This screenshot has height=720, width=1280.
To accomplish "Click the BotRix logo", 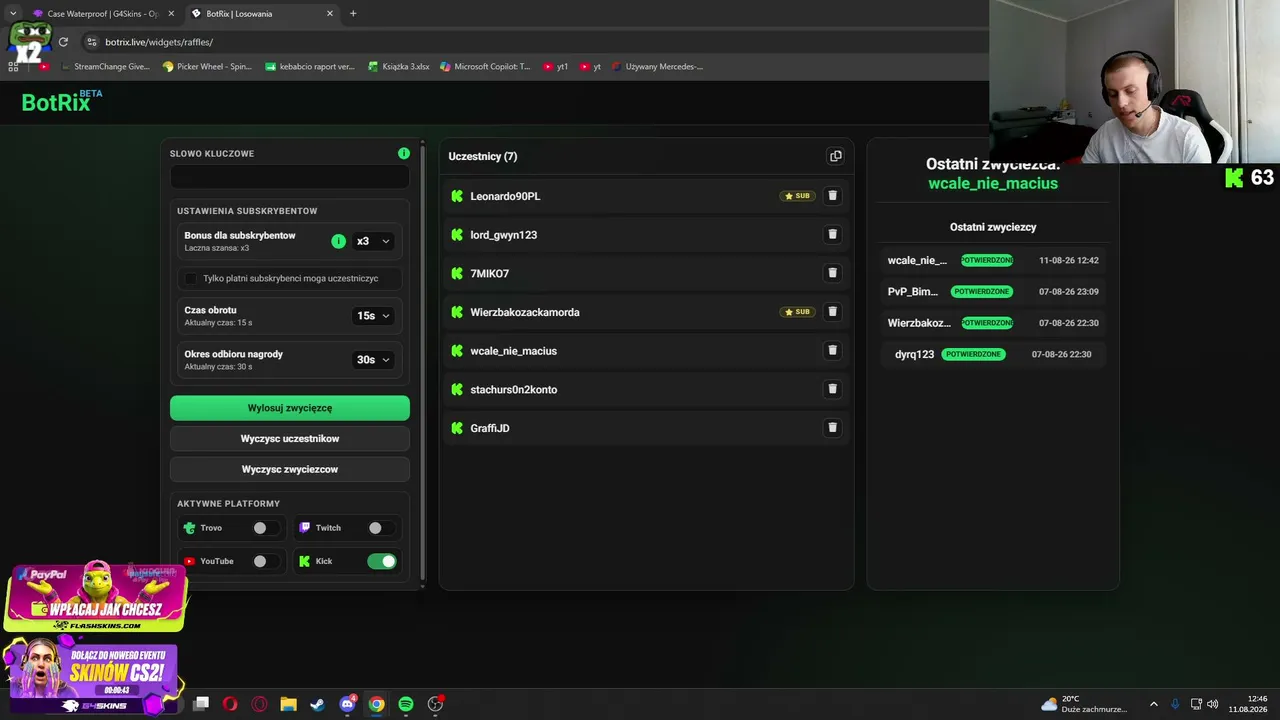I will [62, 101].
